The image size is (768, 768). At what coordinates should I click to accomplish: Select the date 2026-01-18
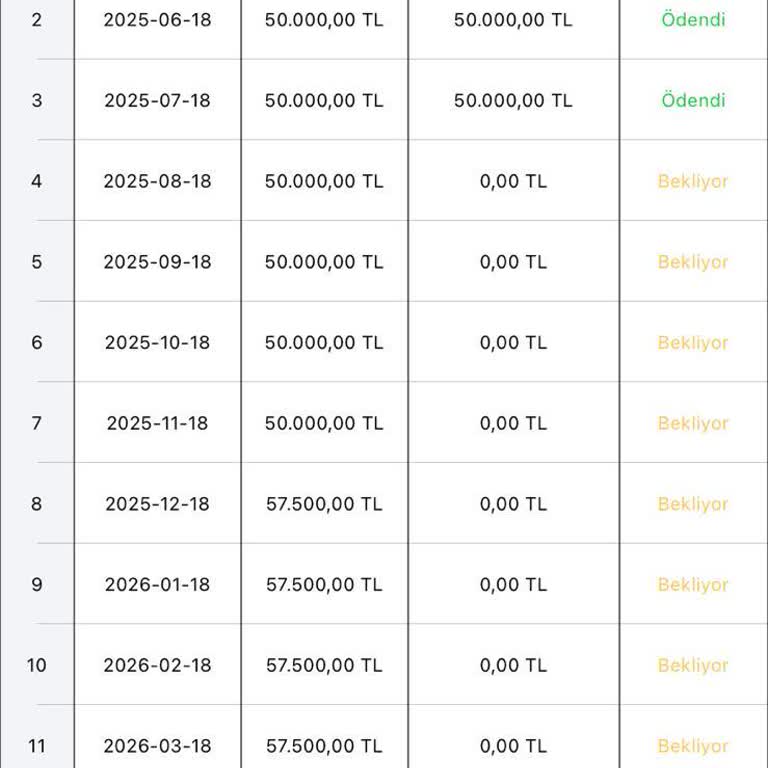157,585
